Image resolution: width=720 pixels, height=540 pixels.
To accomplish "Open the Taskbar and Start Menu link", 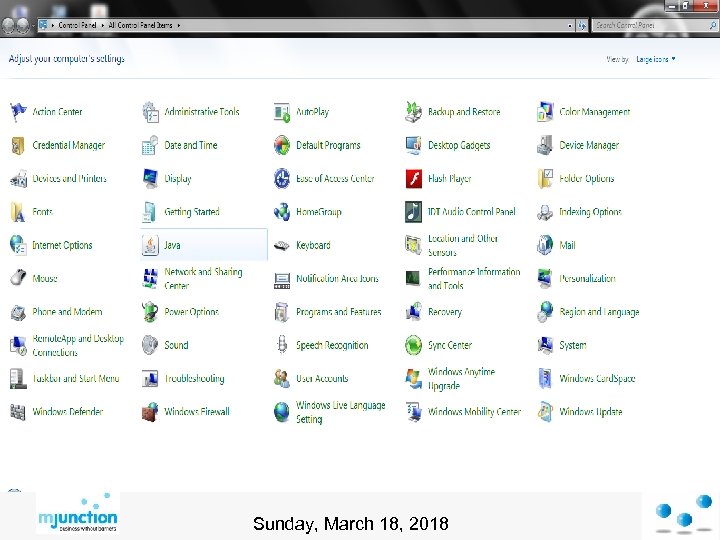I will 76,378.
